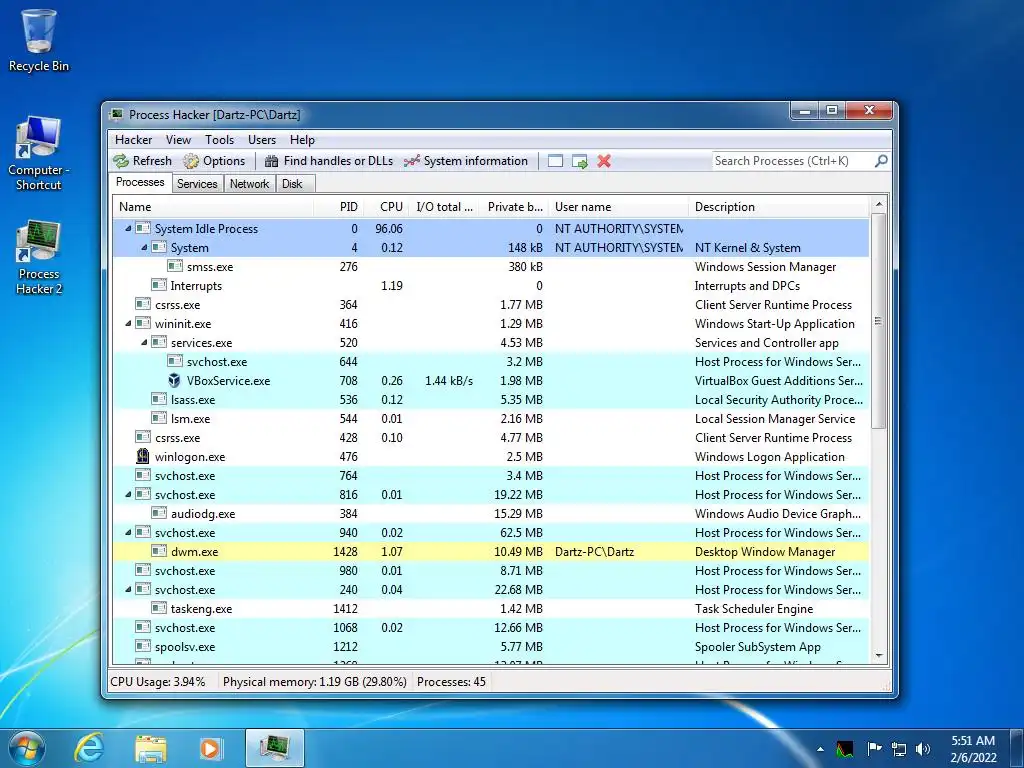Click the Refresh toolbar button
Viewport: 1024px width, 768px height.
point(142,161)
